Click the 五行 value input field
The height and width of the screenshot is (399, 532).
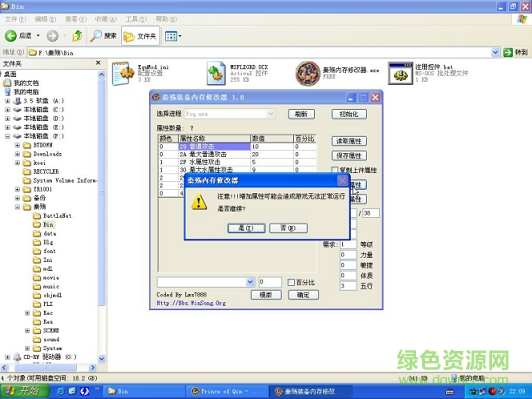coord(348,286)
